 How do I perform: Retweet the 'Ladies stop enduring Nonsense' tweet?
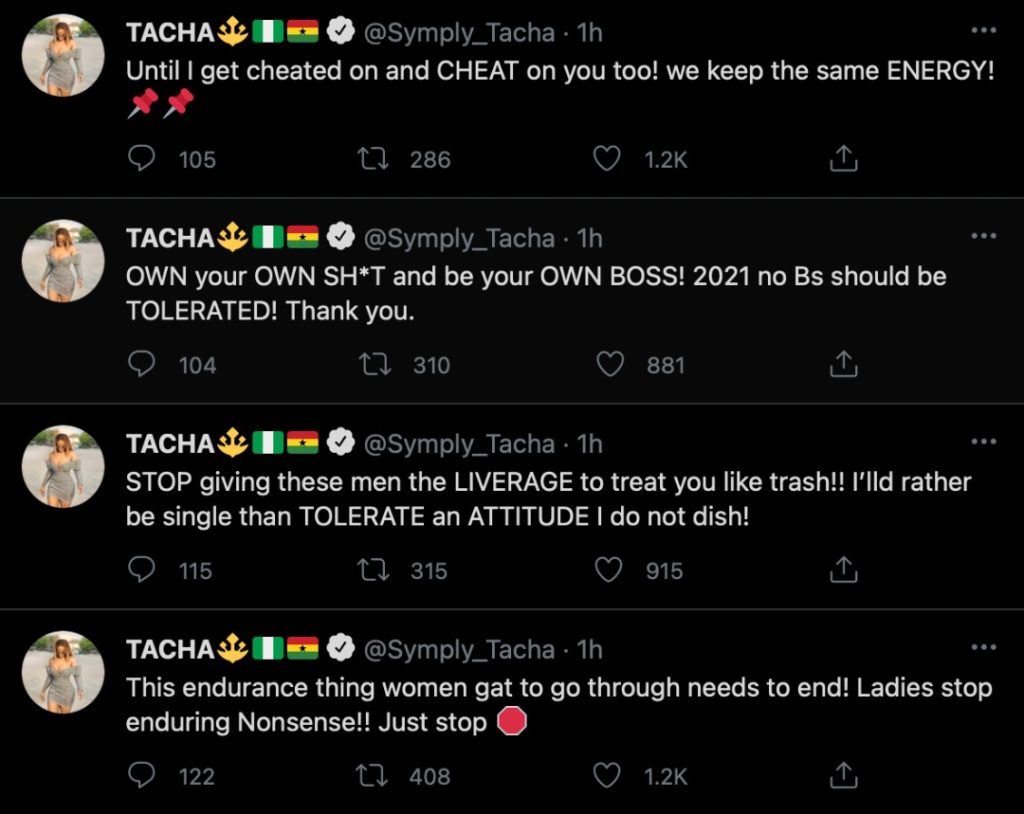click(x=374, y=775)
